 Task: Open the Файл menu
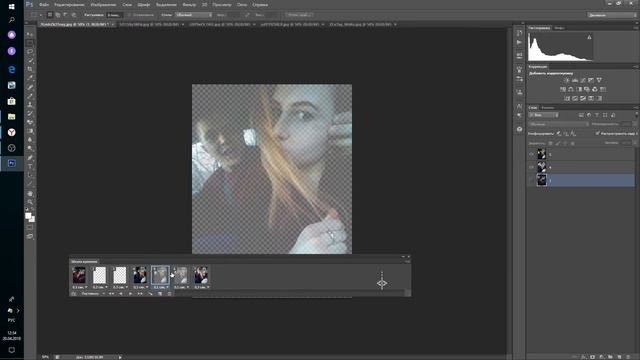(44, 4)
